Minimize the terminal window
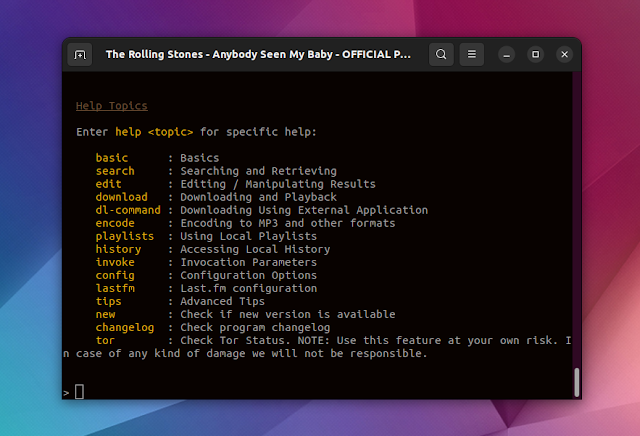 tap(508, 54)
